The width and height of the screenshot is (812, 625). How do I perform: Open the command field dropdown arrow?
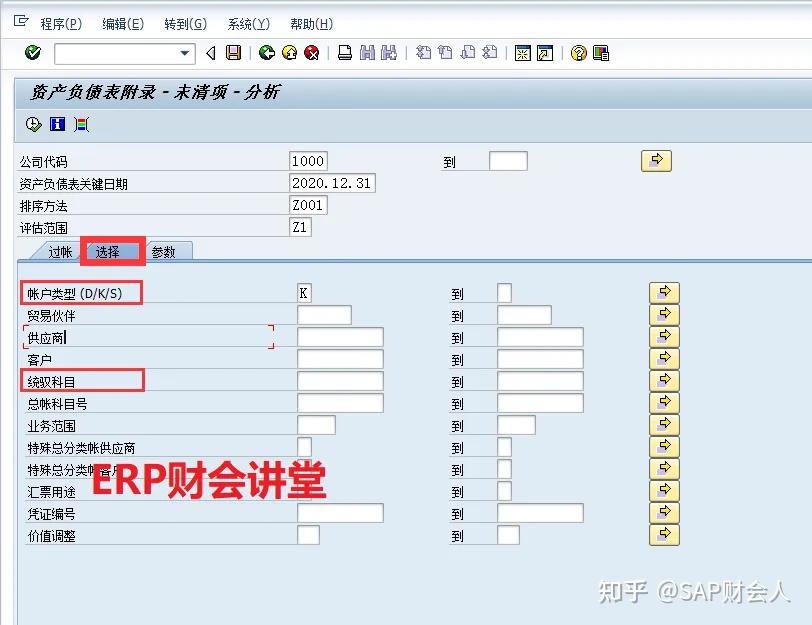click(x=185, y=53)
